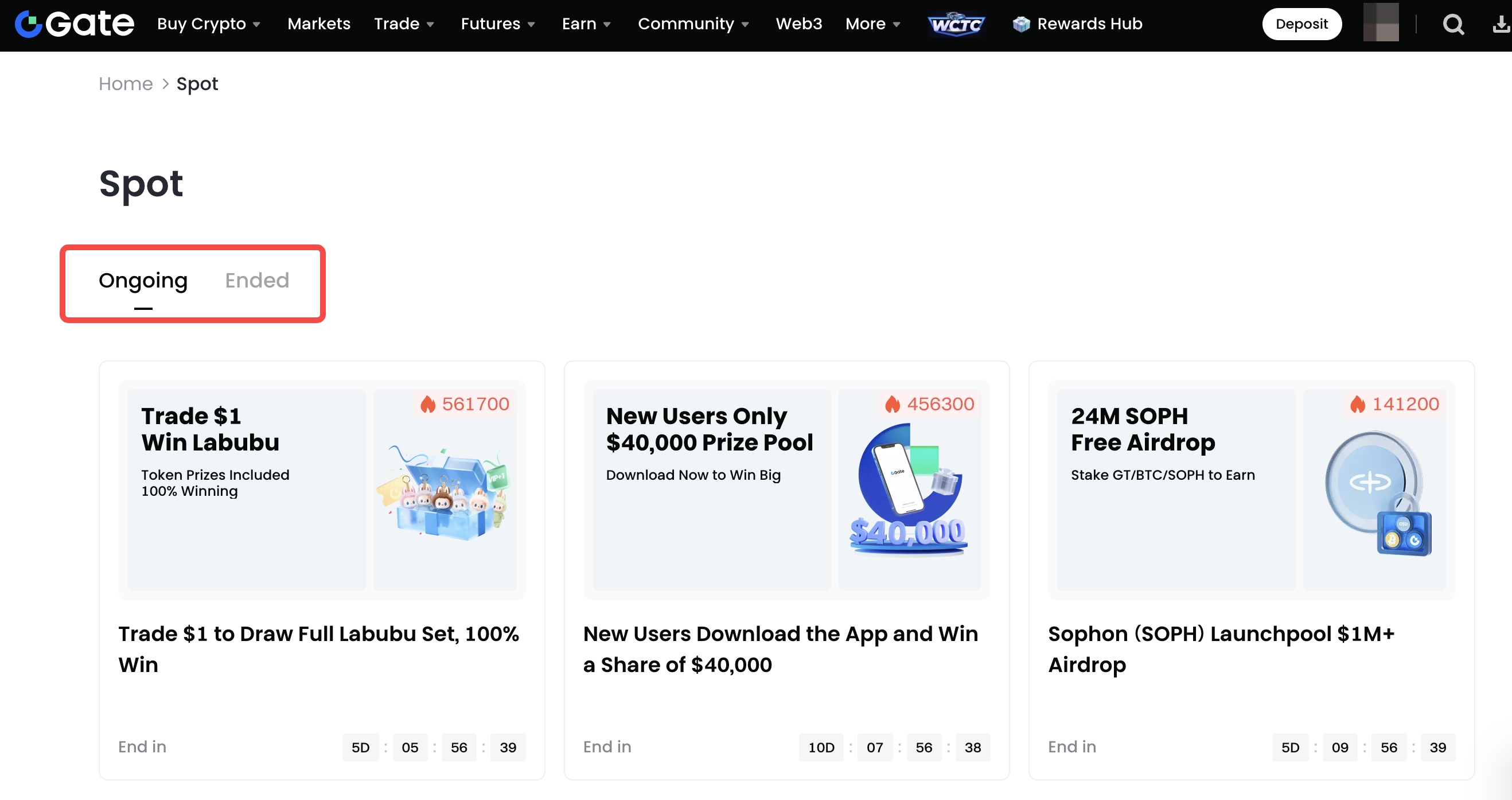Open the search magnifier icon
This screenshot has width=1512, height=800.
click(x=1453, y=25)
